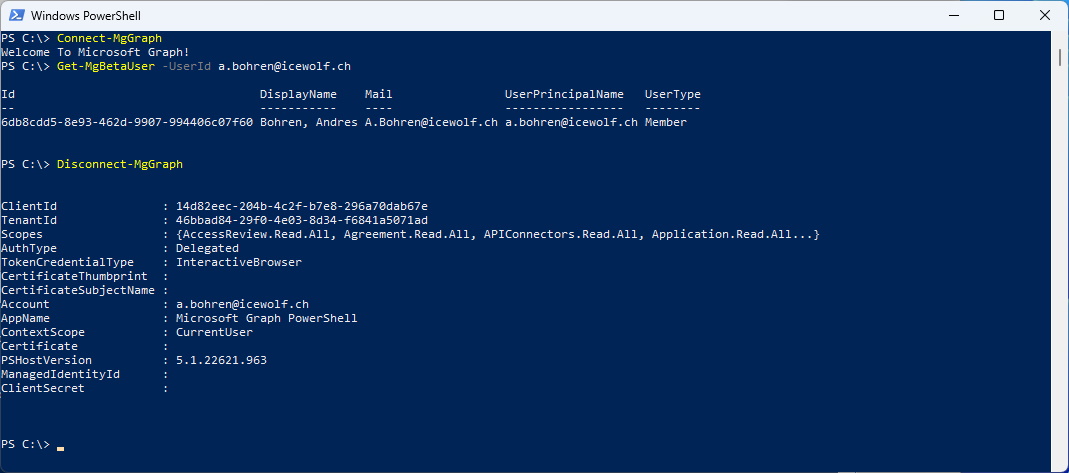This screenshot has height=473, width=1069.
Task: Minimize the Windows PowerShell window
Action: click(x=953, y=15)
